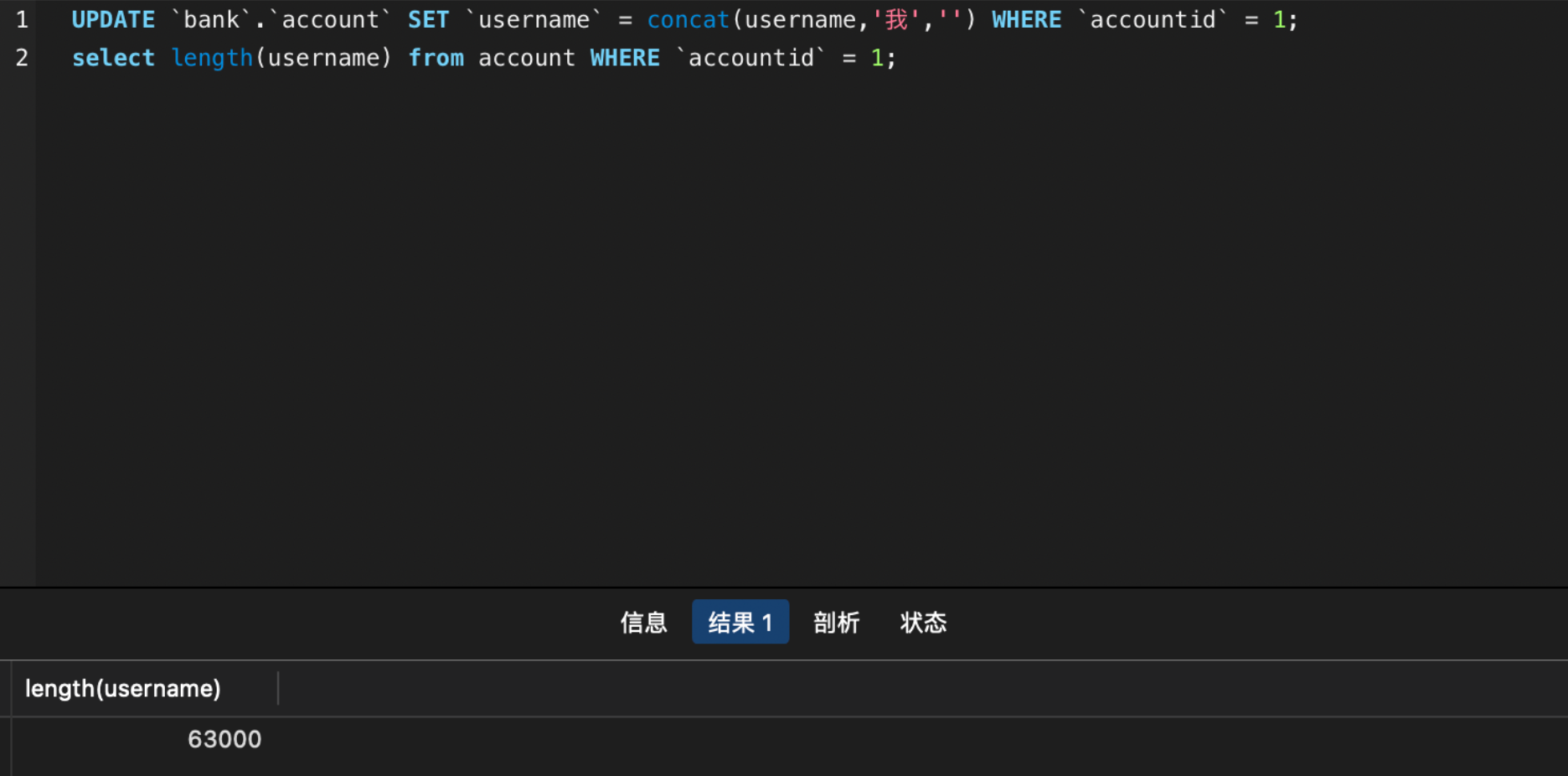Switch to the 信息 tab
This screenshot has height=776, width=1568.
point(643,622)
